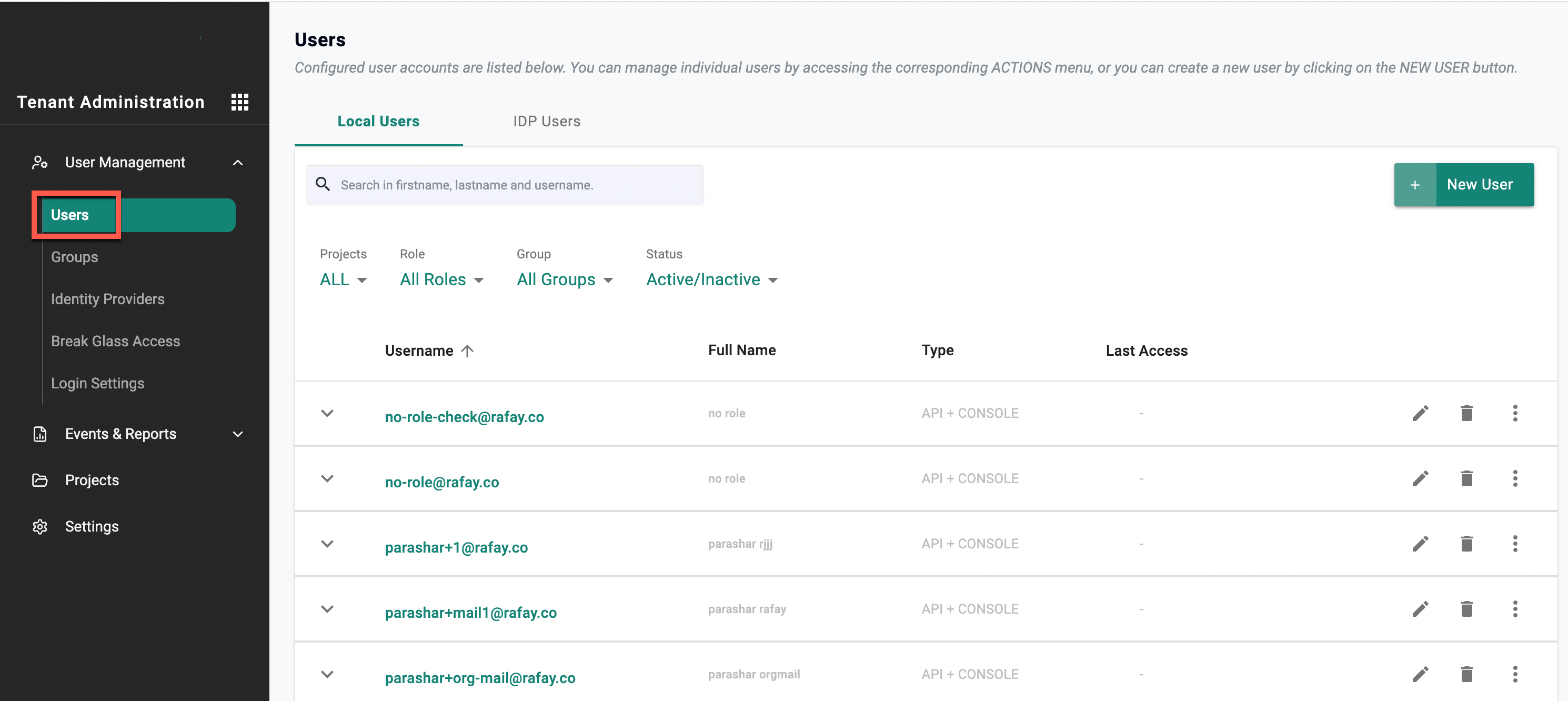Click edit pencil for parashar+mail1@rafay.co
This screenshot has height=701, width=1568.
(1420, 609)
